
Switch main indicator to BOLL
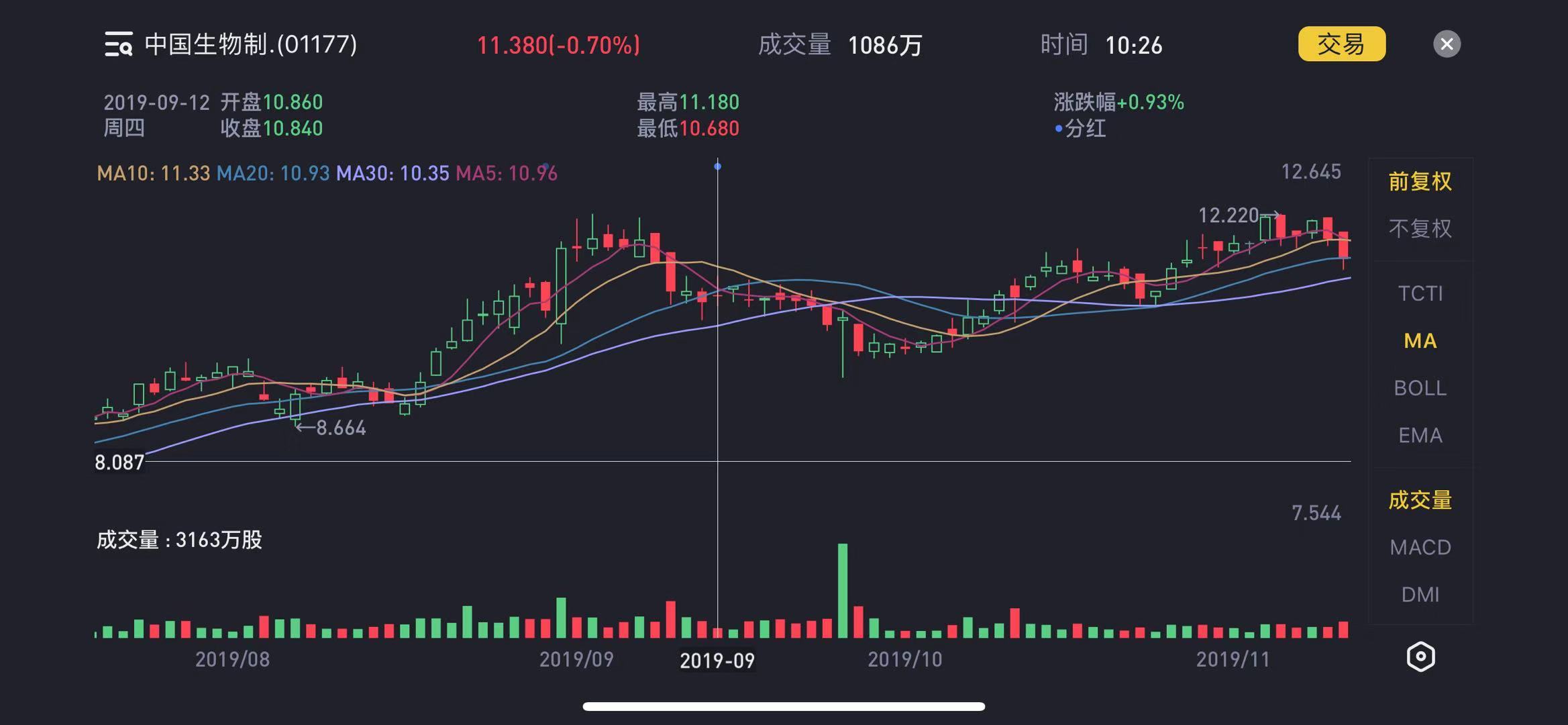[x=1420, y=388]
